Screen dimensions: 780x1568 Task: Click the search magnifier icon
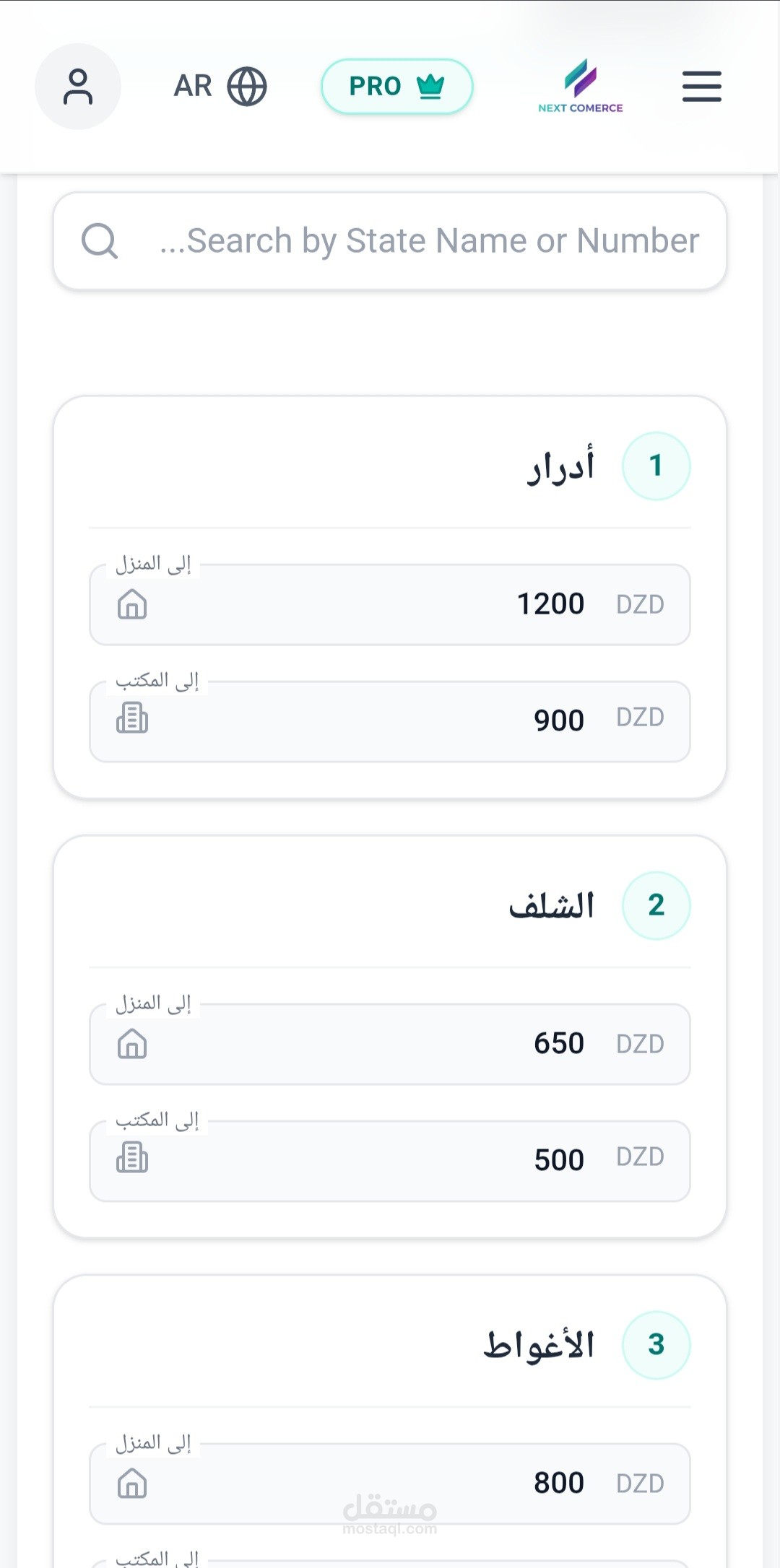click(100, 240)
